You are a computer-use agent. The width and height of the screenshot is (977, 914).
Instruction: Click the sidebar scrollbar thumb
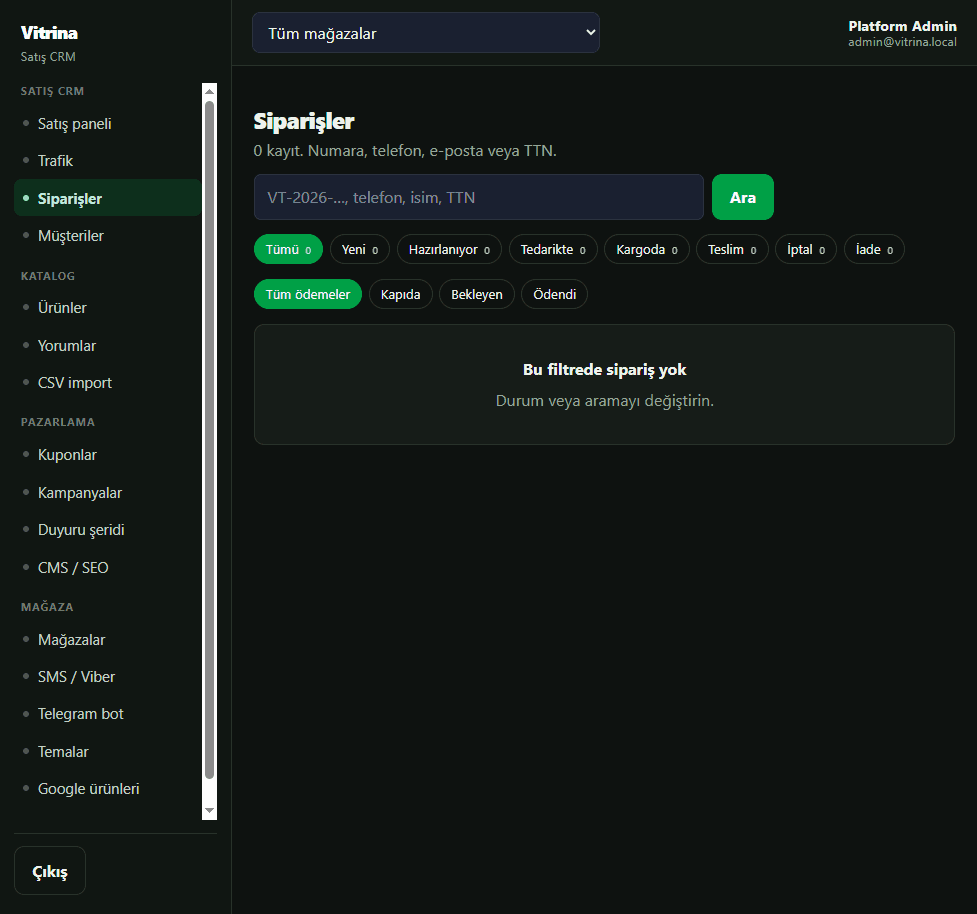click(x=209, y=440)
